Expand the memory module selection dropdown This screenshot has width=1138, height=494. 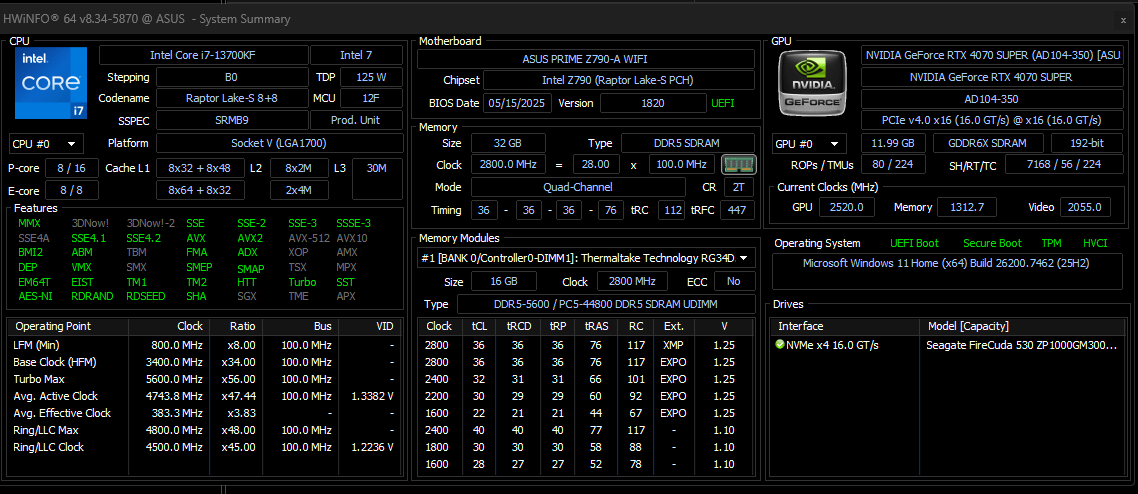click(586, 258)
